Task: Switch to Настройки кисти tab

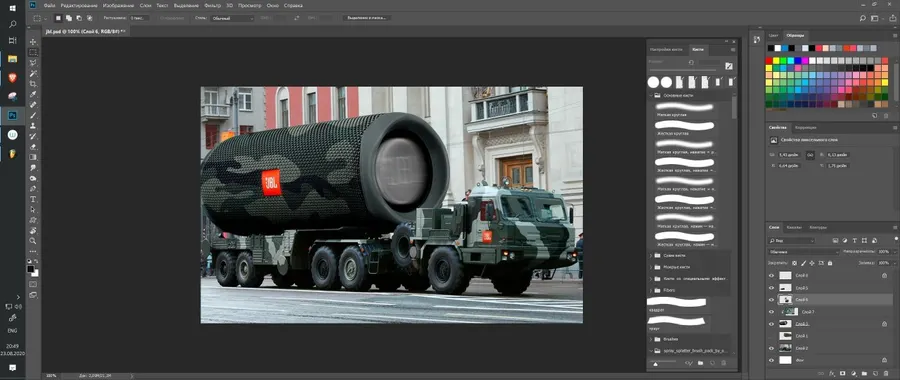Action: (x=666, y=50)
